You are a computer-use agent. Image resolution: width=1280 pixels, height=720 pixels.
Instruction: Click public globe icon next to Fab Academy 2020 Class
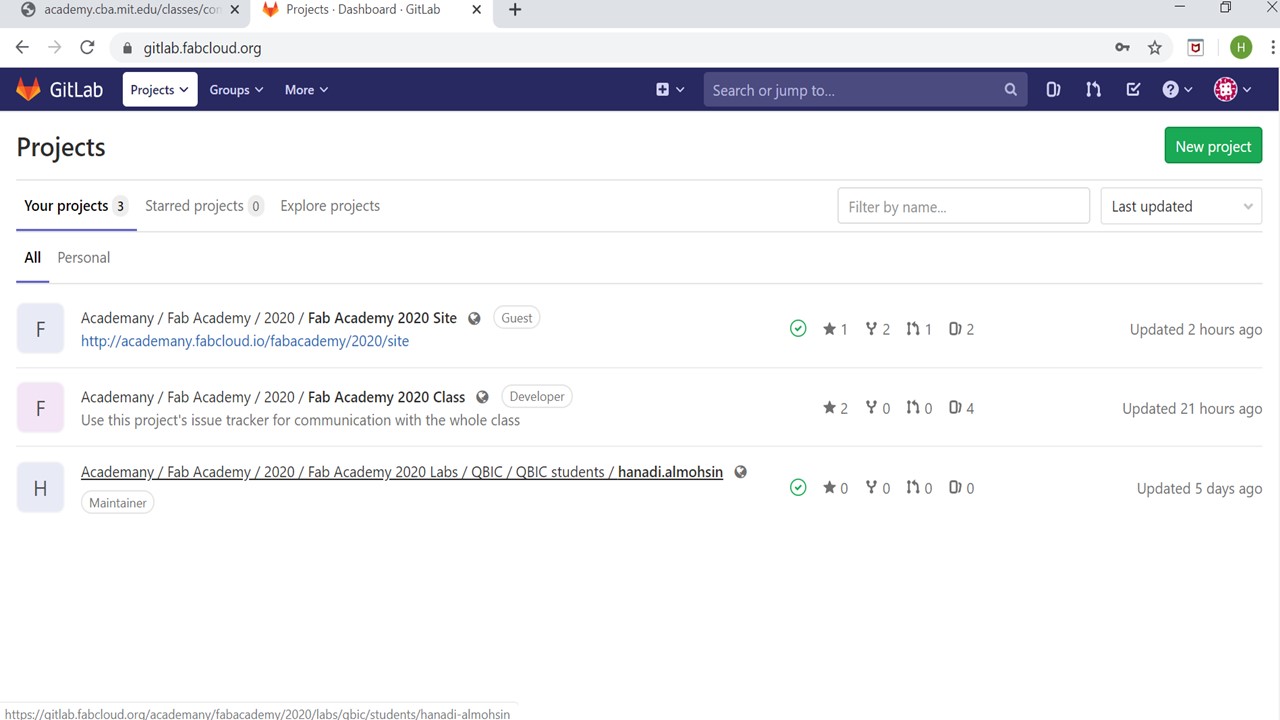[x=482, y=397]
